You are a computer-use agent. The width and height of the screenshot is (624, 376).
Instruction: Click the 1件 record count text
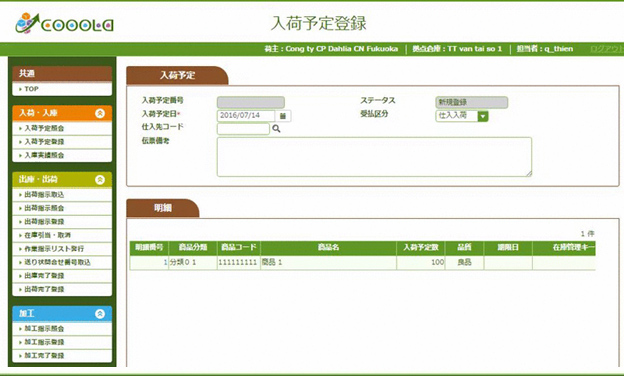coord(587,234)
